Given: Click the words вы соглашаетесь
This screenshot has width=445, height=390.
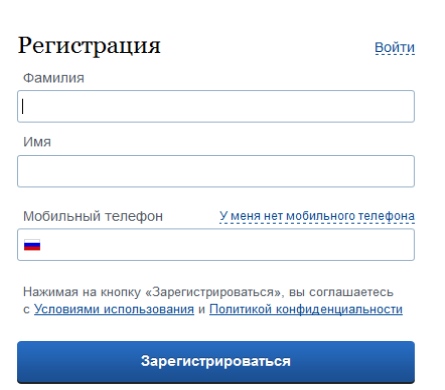Looking at the screenshot, I should pyautogui.click(x=341, y=292).
